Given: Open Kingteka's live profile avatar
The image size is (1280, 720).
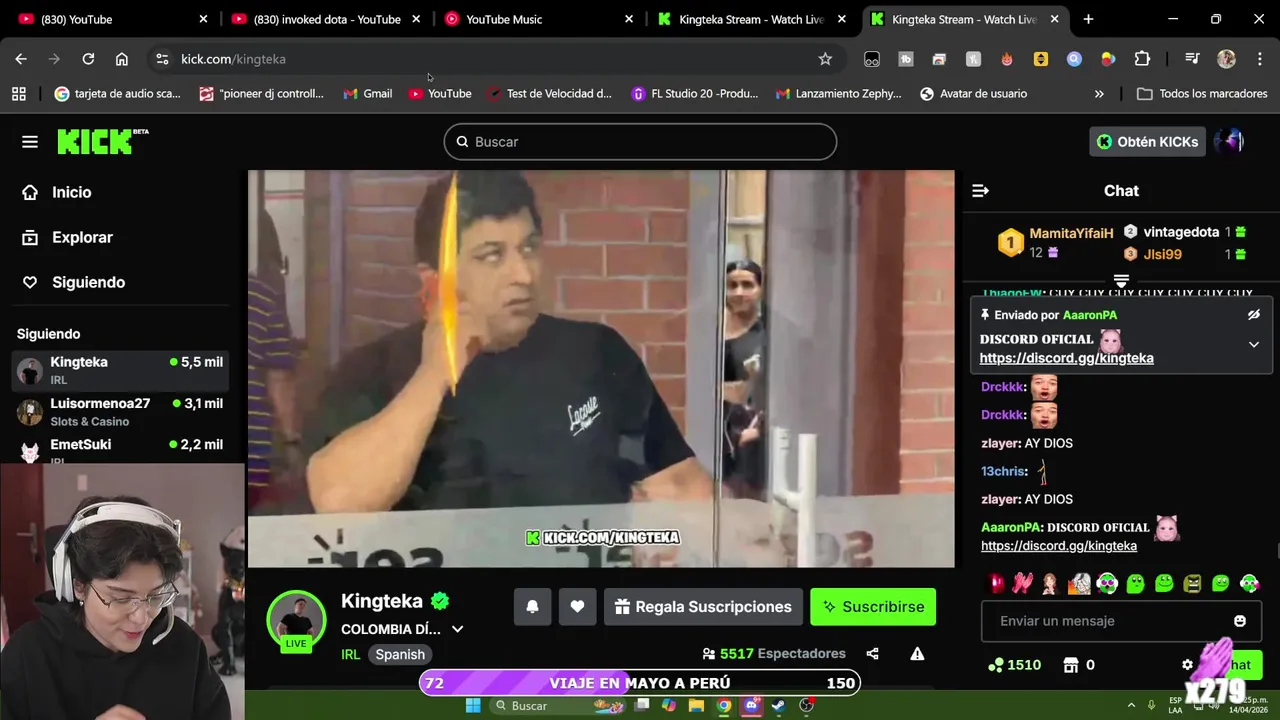Looking at the screenshot, I should click(296, 620).
